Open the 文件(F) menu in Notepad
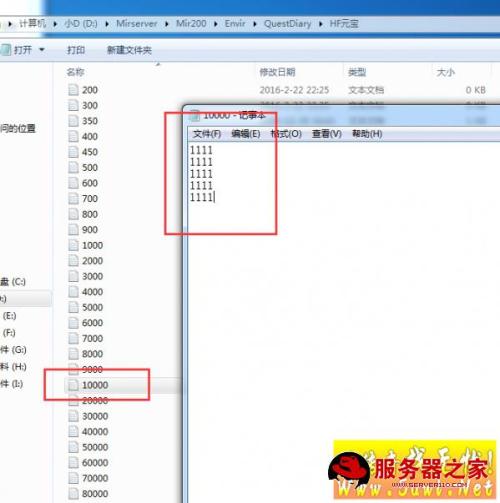Screen dimensions: 500x503 [207, 134]
